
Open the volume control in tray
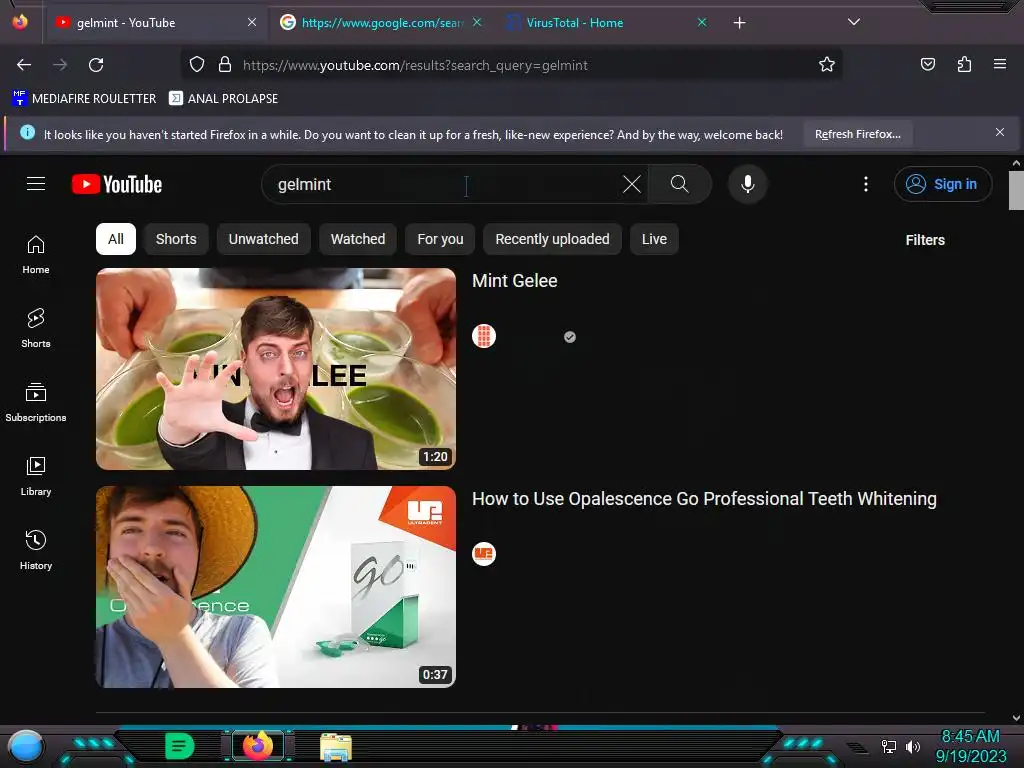pos(913,746)
